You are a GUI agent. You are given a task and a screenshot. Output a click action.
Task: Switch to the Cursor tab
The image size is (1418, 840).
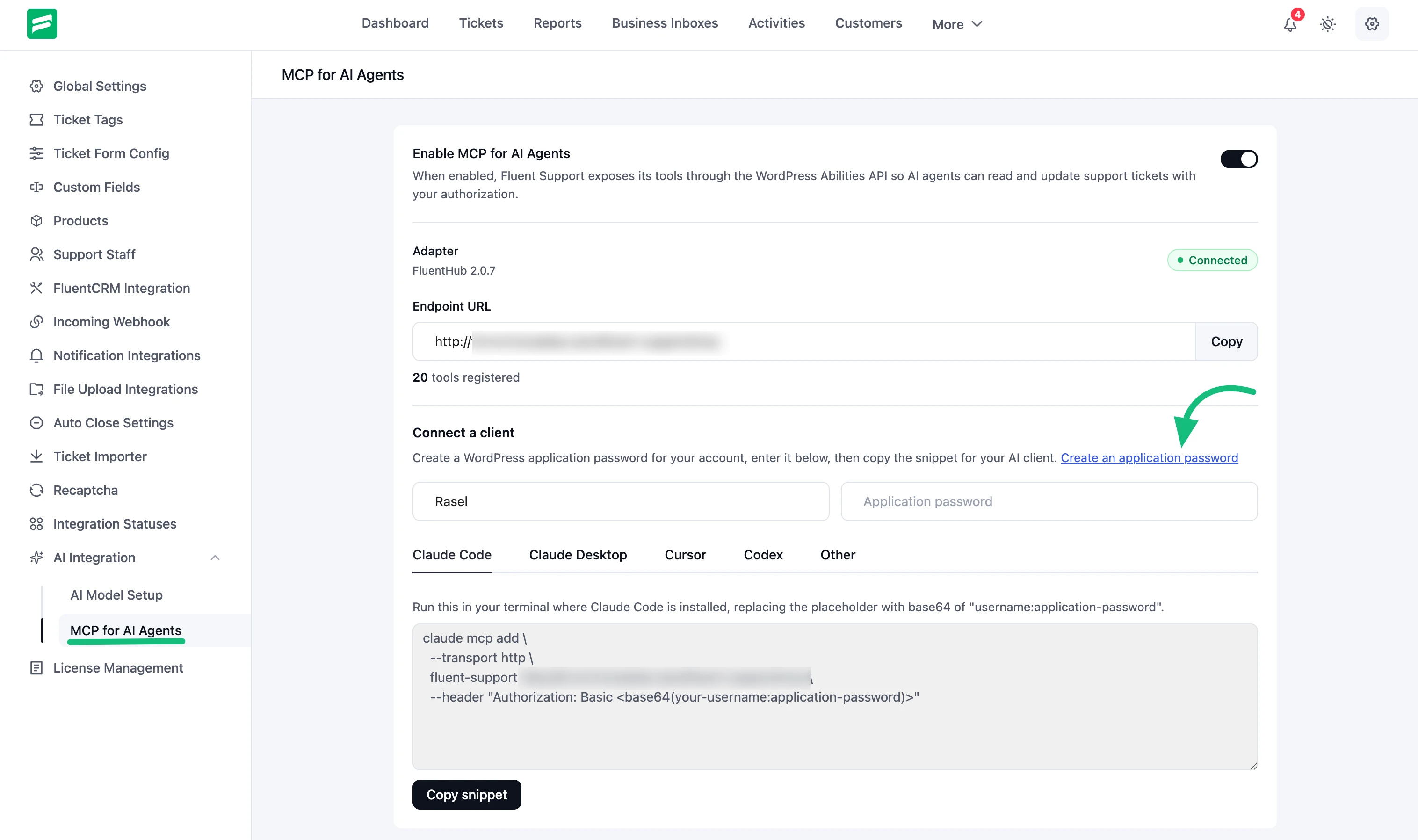[685, 555]
